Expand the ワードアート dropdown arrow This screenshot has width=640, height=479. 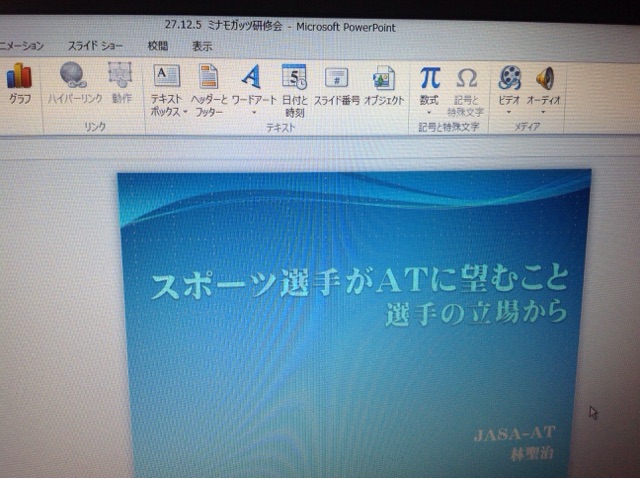[254, 112]
